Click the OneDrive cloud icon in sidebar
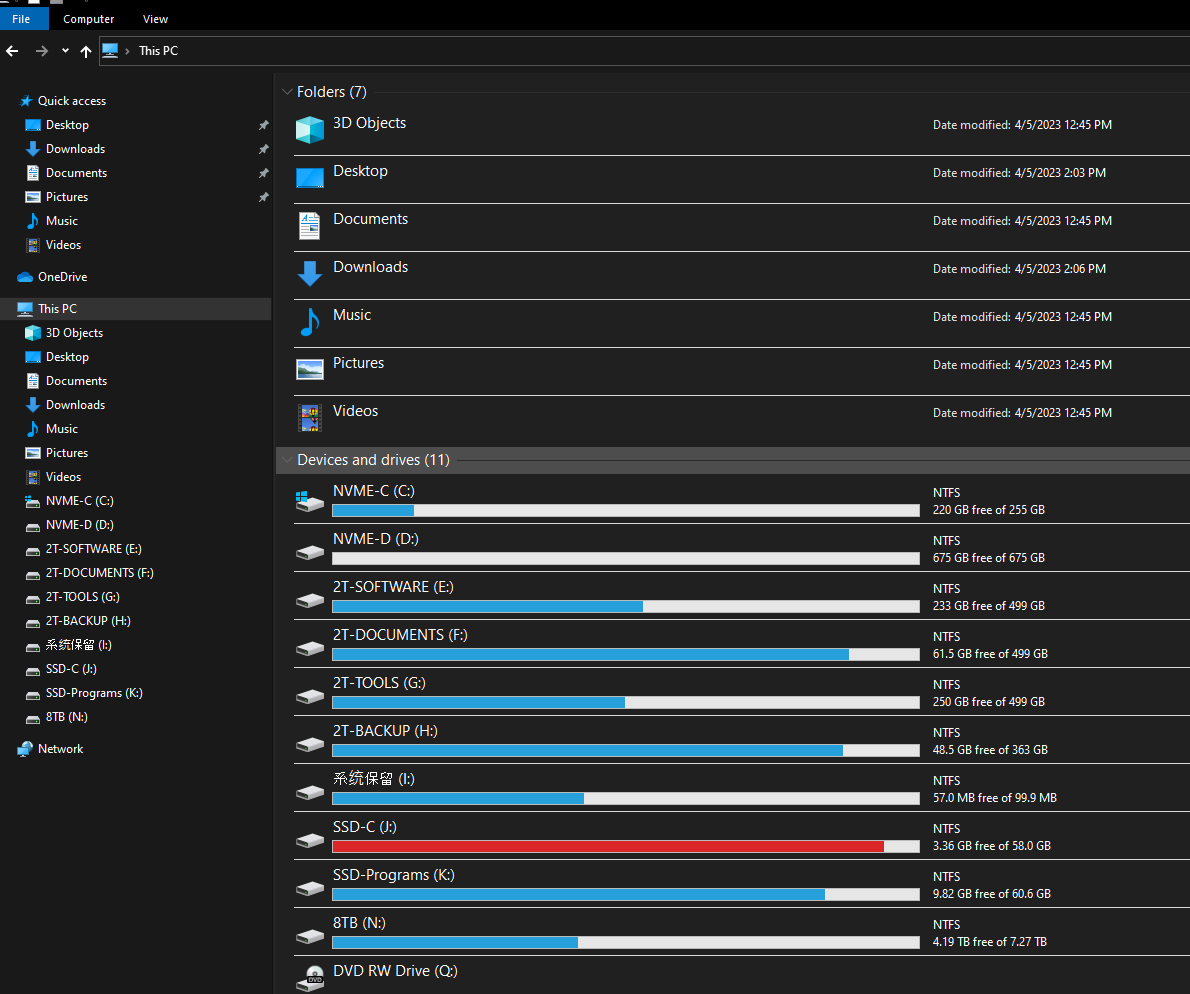Screen dimensions: 1190x994 coord(25,277)
